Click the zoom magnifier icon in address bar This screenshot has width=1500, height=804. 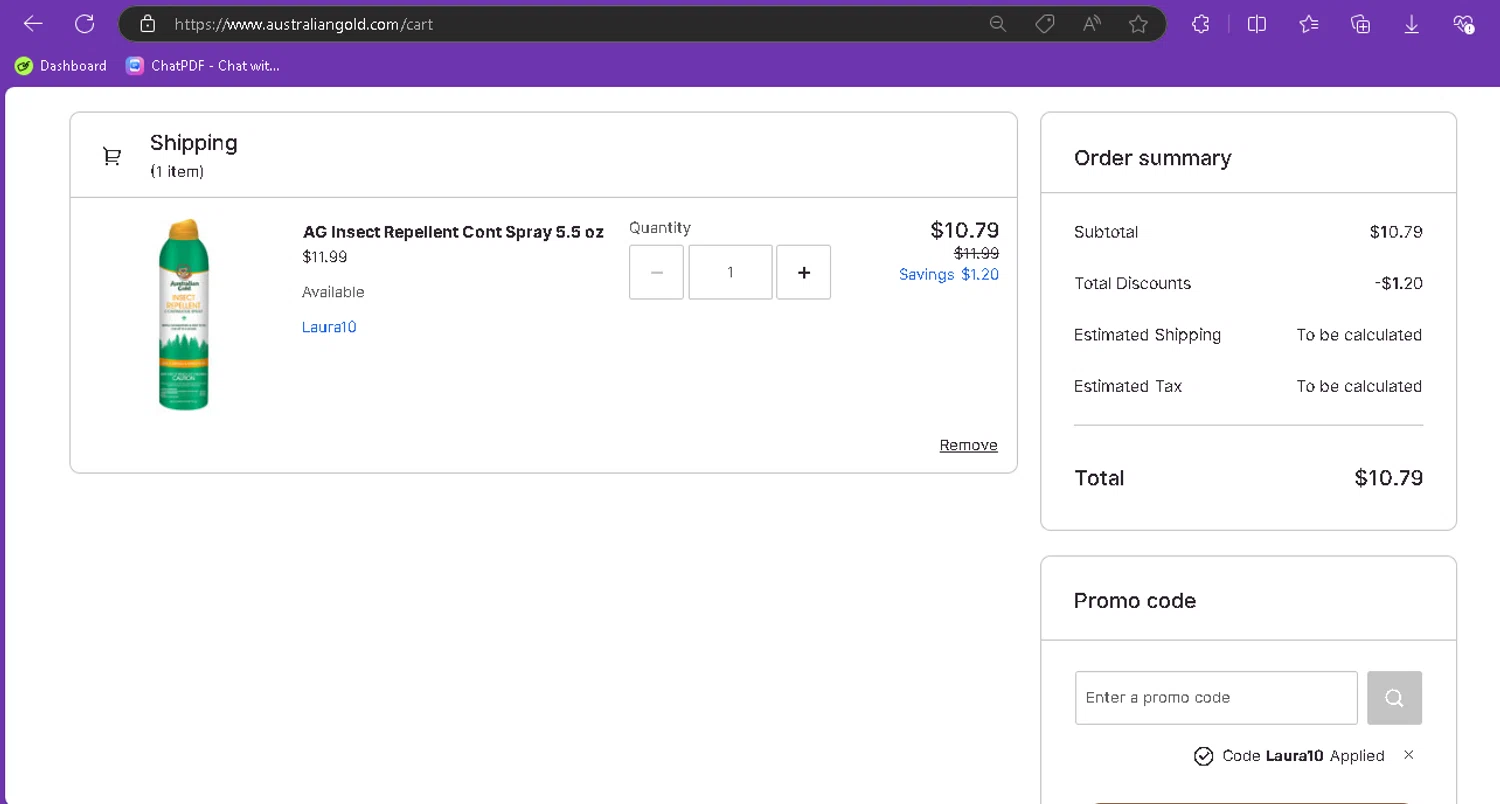[x=997, y=24]
